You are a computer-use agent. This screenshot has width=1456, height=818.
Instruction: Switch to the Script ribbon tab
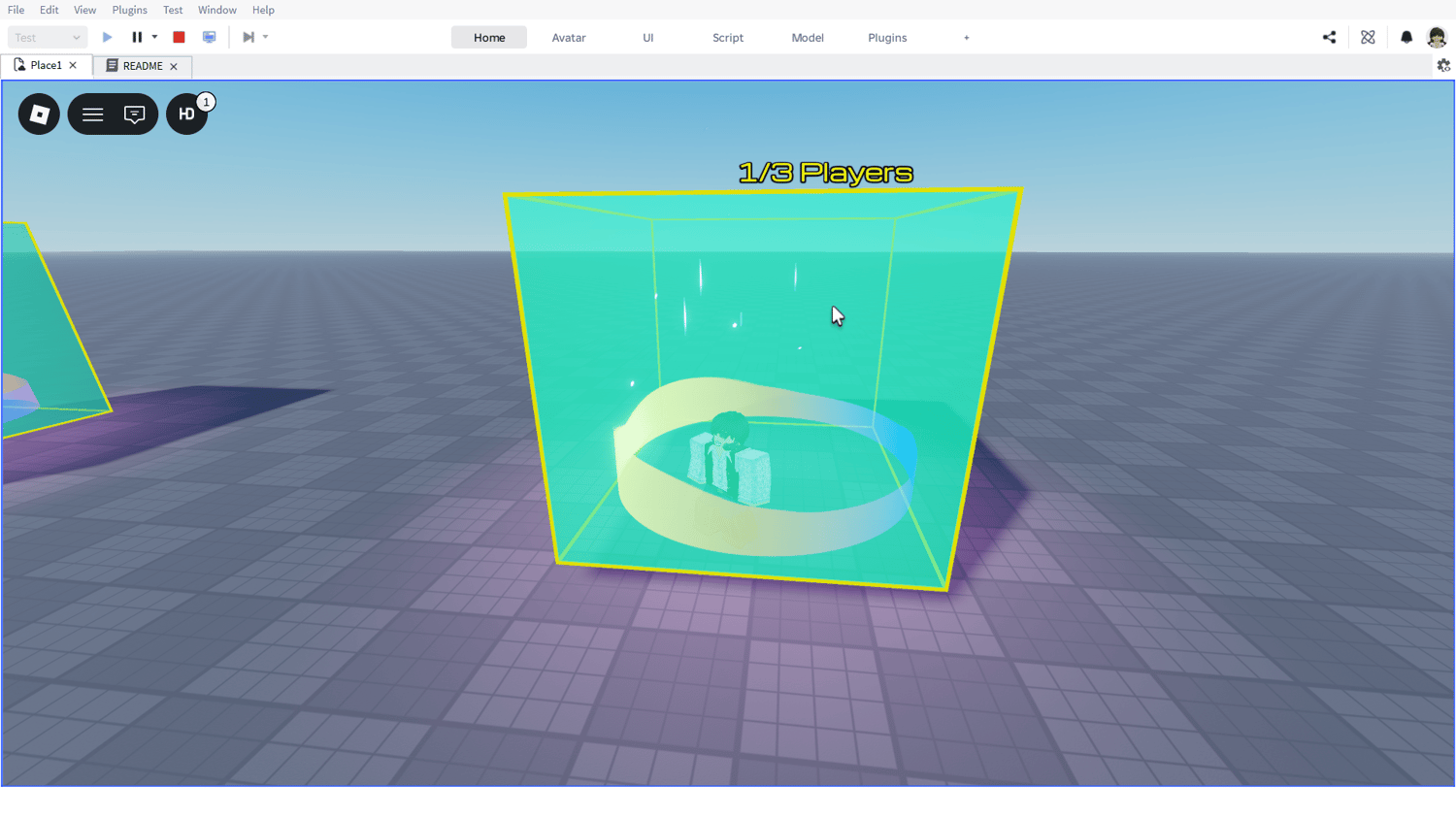pyautogui.click(x=728, y=38)
